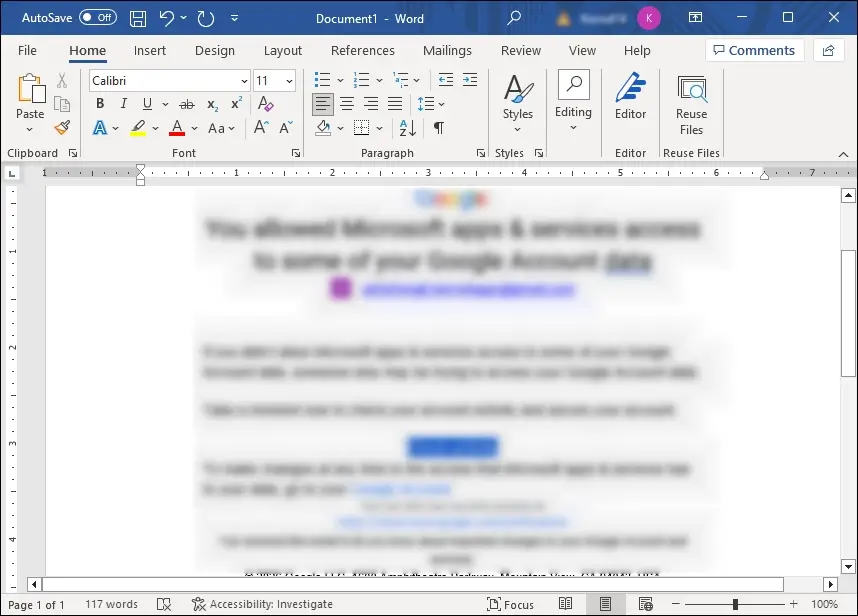Select the Format Painter brush
This screenshot has height=616, width=858.
(x=62, y=127)
